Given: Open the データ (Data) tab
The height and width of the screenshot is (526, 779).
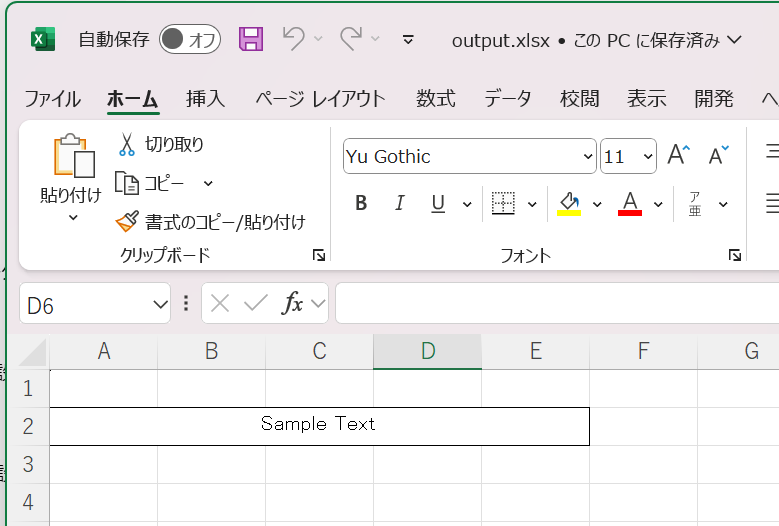Looking at the screenshot, I should (x=508, y=99).
